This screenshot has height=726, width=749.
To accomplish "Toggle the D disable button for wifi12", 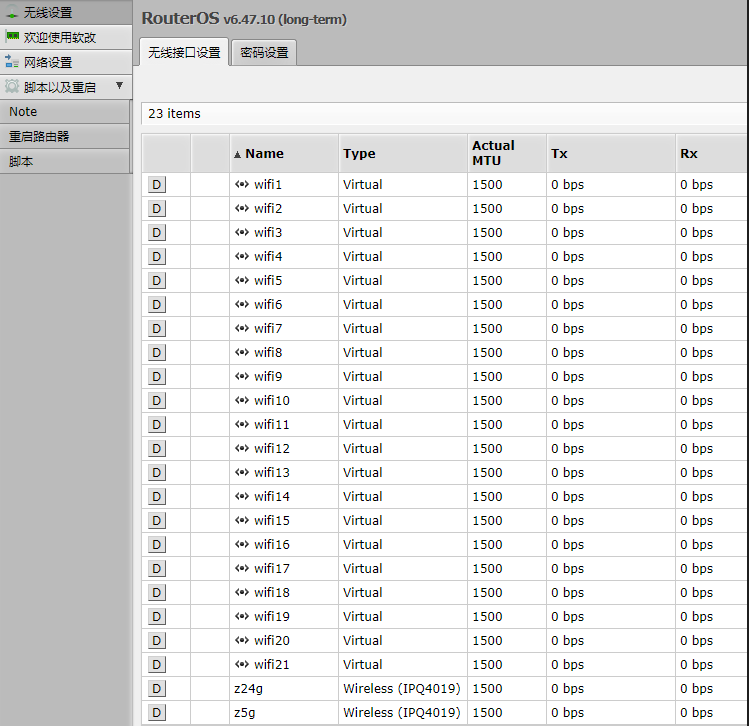I will click(x=157, y=449).
